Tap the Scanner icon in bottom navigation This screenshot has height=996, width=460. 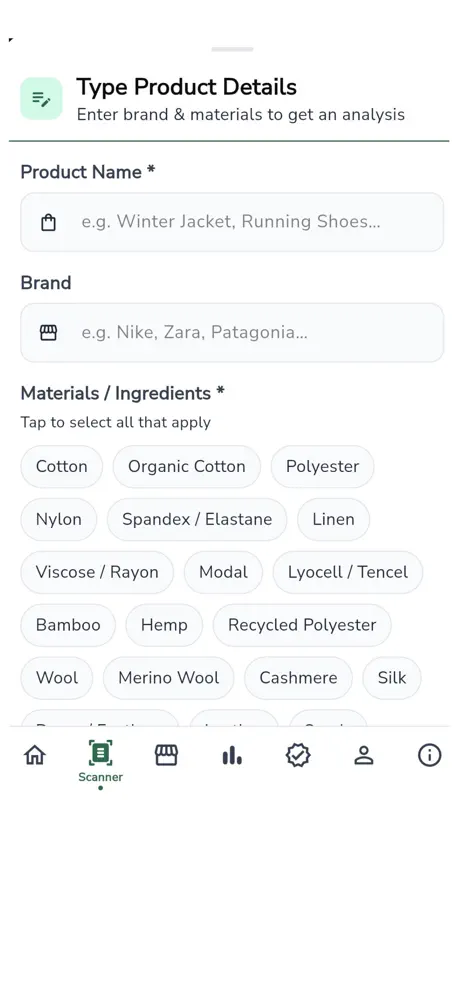[x=100, y=753]
